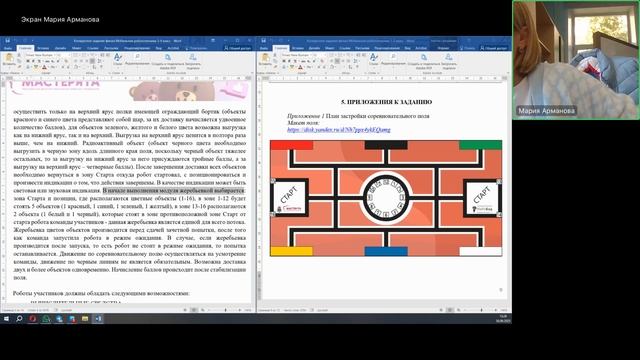The image size is (640, 360).
Task: Open Файл tab in left Word window
Action: [x=8, y=48]
